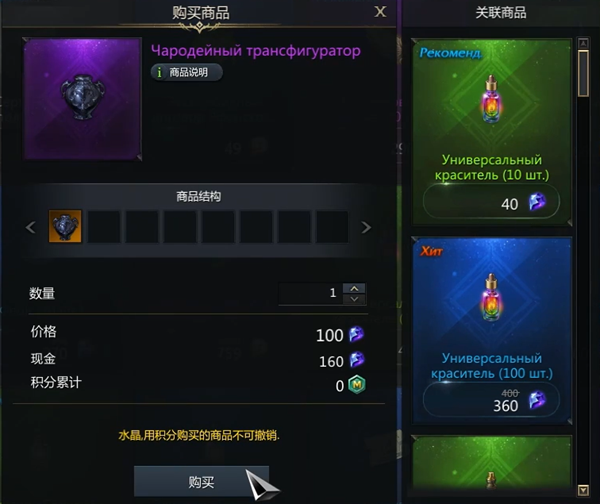Screen dimensions: 600x504
Task: Click the large Чародейный трансфигуратор item image
Action: click(83, 99)
